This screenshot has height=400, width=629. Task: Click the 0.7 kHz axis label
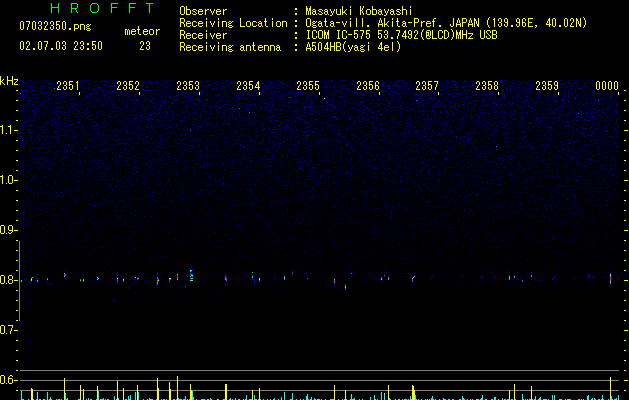[8, 330]
